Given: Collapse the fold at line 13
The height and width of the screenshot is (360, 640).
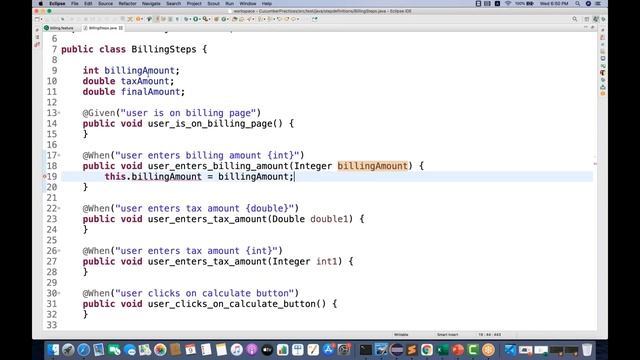Looking at the screenshot, I should tap(59, 113).
